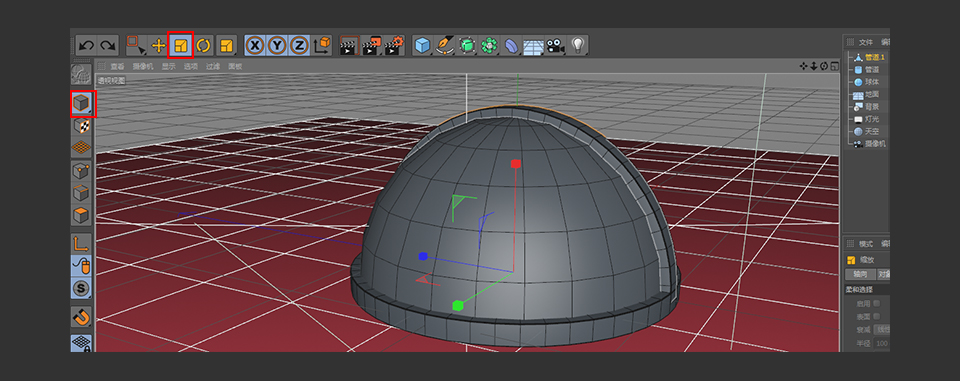960x381 pixels.
Task: Select the Scale tool in top toolbar
Action: point(181,45)
